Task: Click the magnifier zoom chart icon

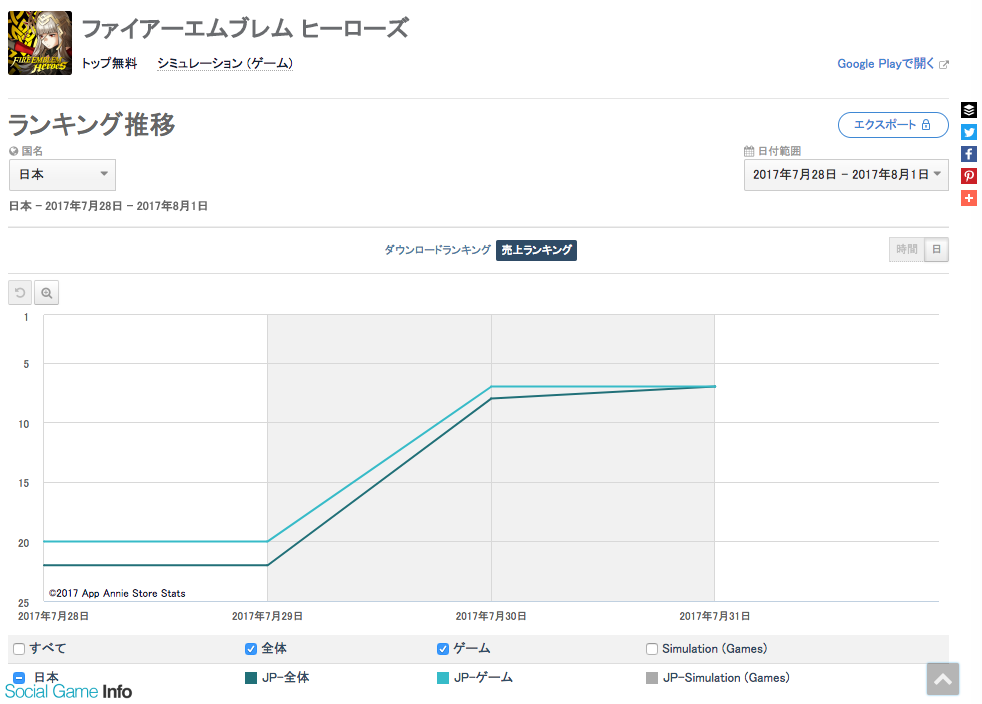Action: tap(46, 292)
